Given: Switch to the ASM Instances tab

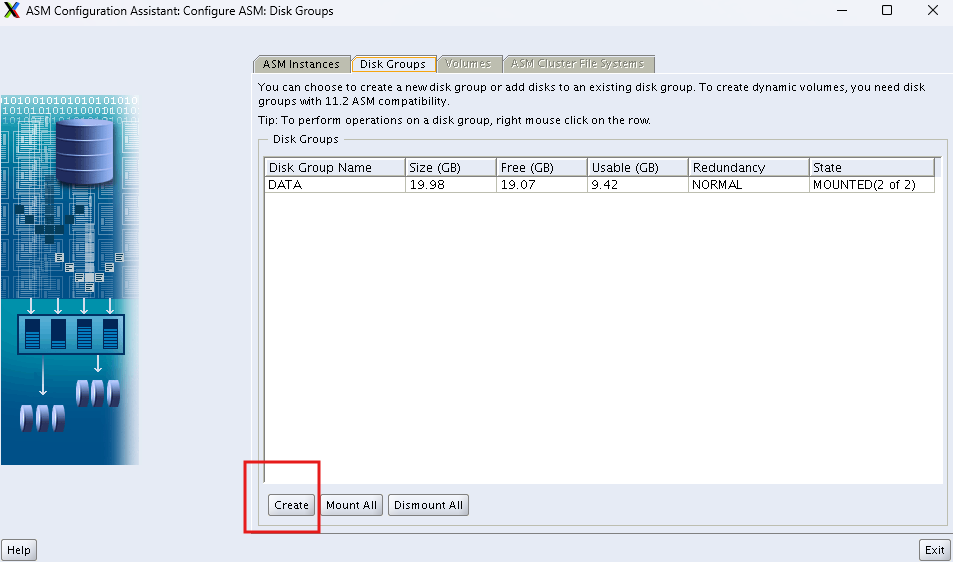Looking at the screenshot, I should coord(301,64).
